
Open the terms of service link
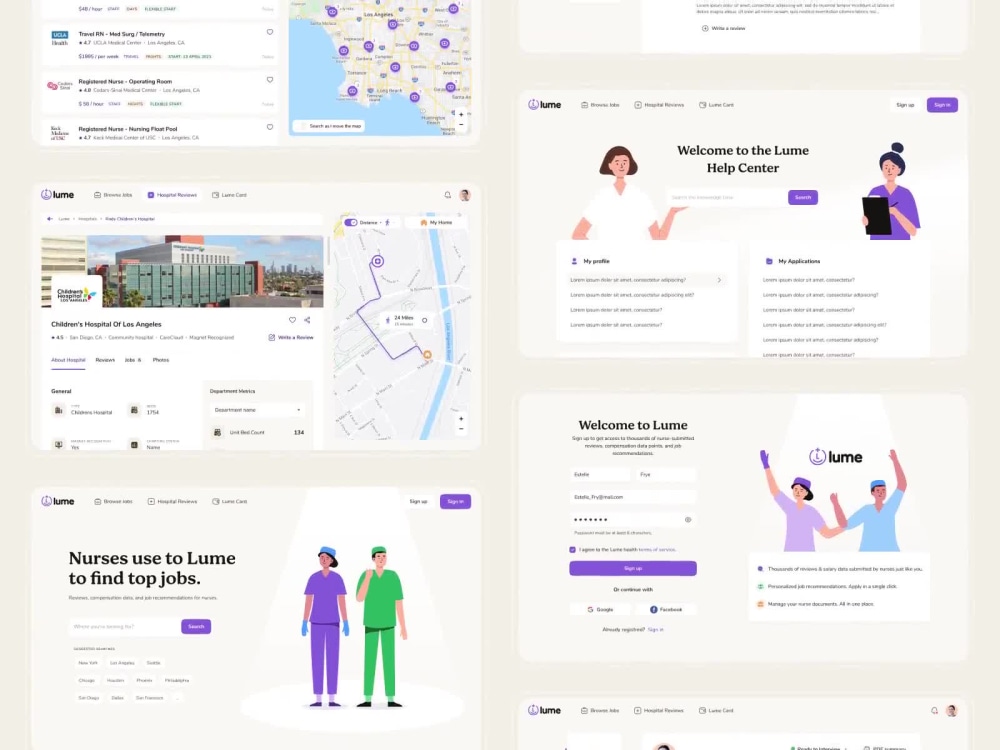657,550
